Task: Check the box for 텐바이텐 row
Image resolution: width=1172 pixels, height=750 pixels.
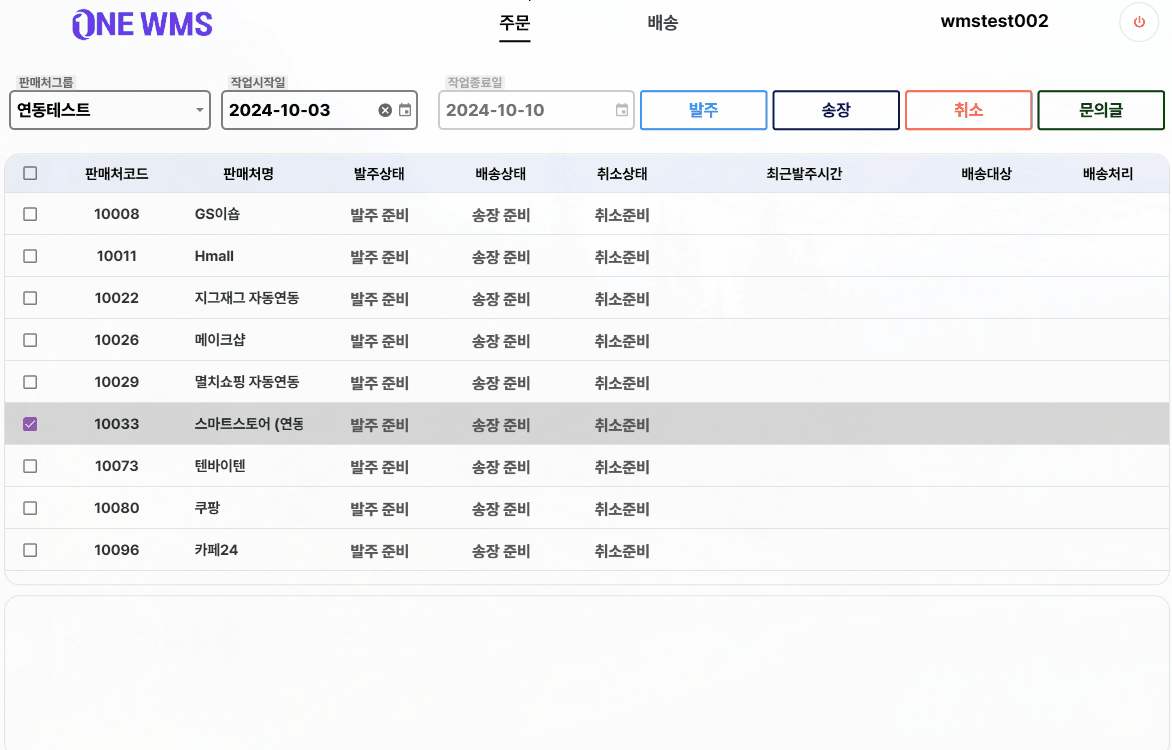Action: pos(30,466)
